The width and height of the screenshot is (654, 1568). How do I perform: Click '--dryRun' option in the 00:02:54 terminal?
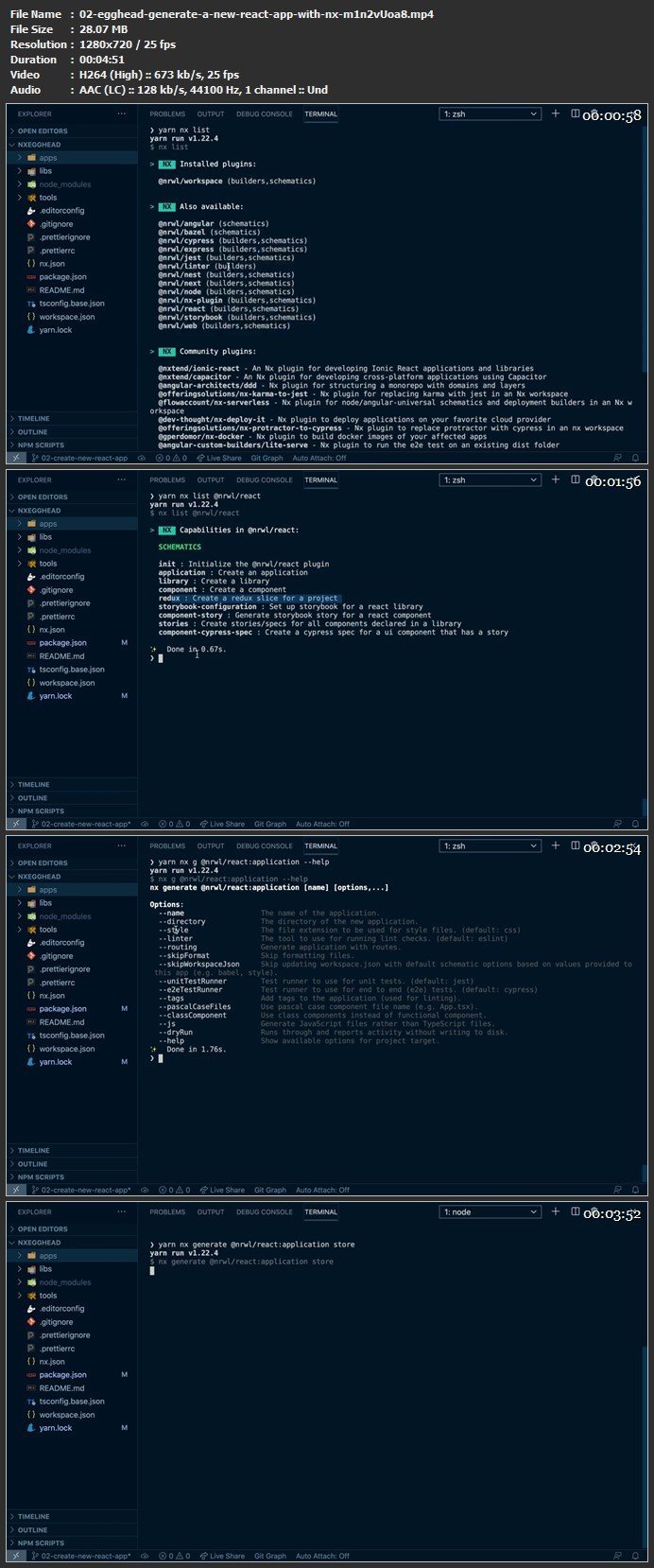[176, 1032]
